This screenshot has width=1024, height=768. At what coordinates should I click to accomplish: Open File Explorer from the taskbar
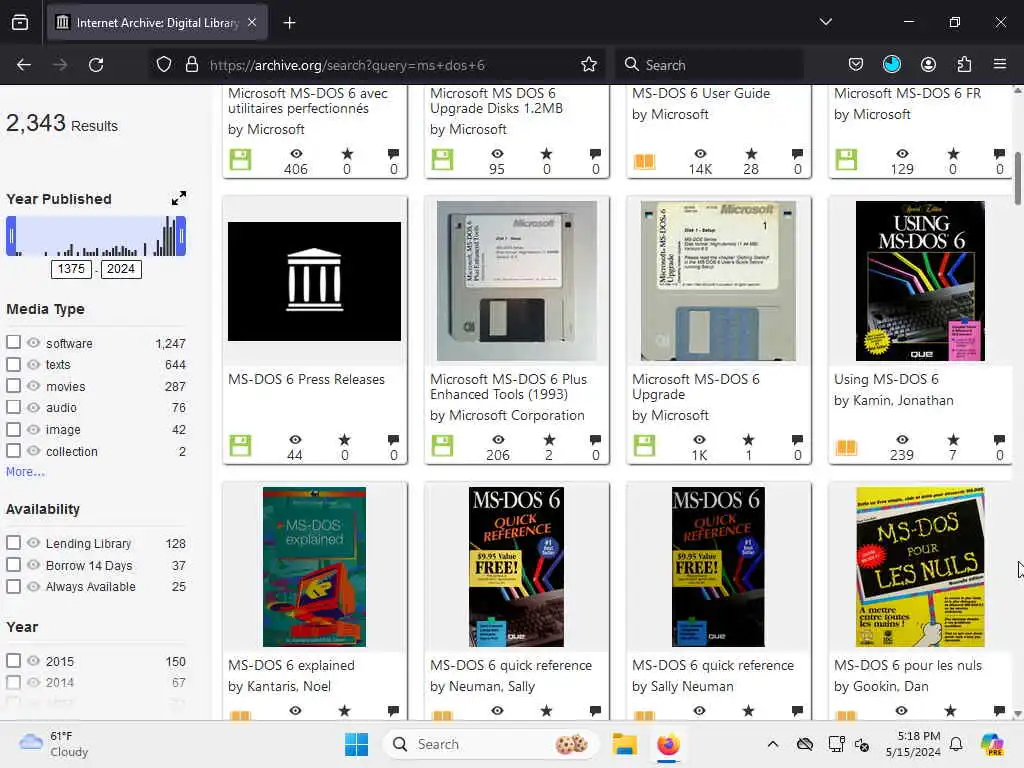click(x=624, y=744)
